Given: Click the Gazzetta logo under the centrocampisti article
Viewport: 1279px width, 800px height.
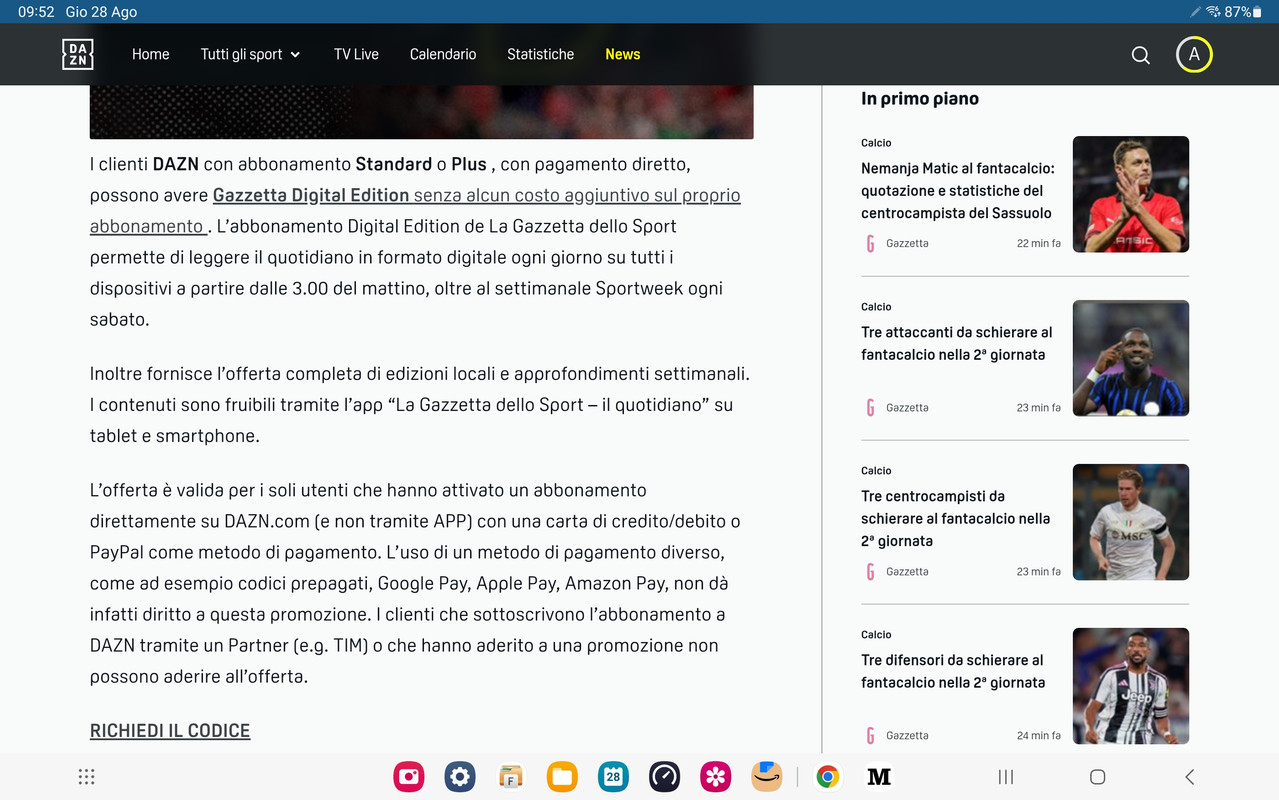Looking at the screenshot, I should tap(870, 571).
